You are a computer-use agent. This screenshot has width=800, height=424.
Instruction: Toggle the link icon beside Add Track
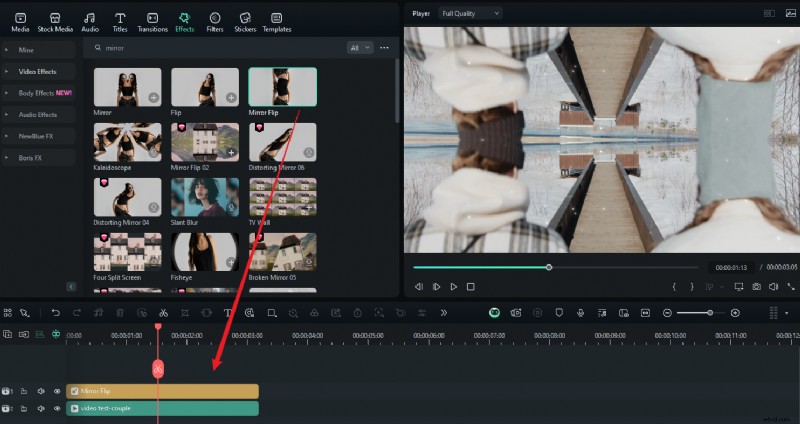point(24,334)
